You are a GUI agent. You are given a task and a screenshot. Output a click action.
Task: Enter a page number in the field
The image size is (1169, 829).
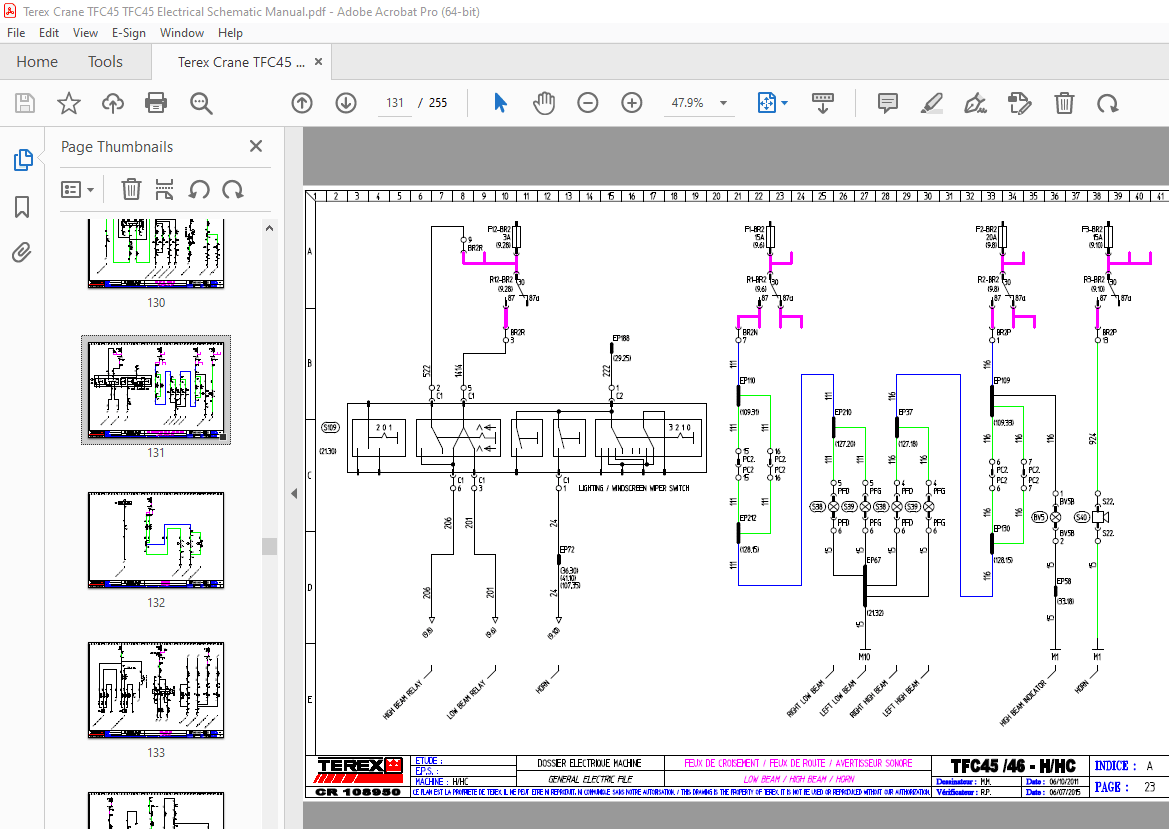pos(394,102)
